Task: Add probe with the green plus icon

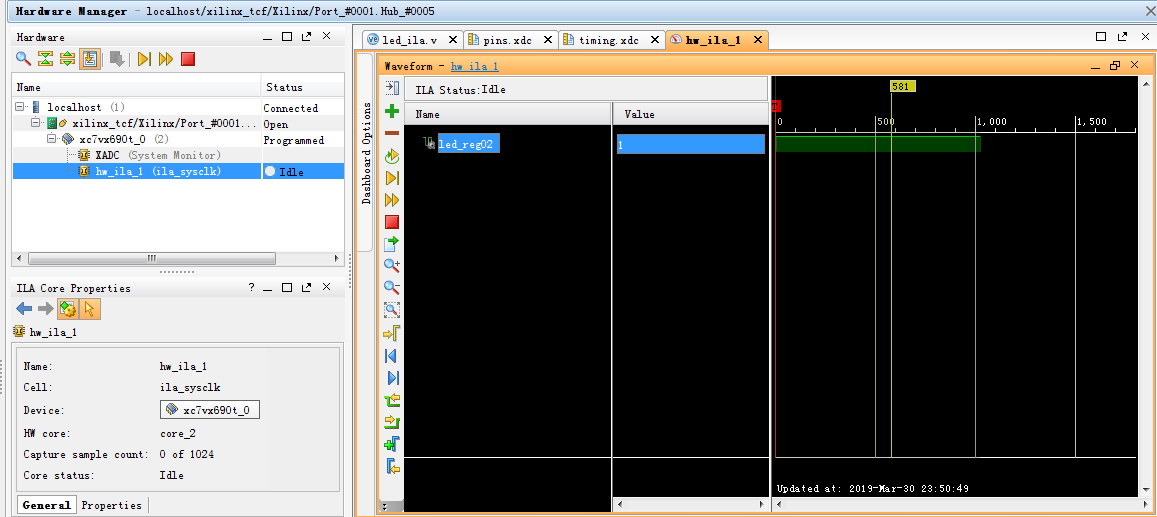Action: (x=392, y=111)
